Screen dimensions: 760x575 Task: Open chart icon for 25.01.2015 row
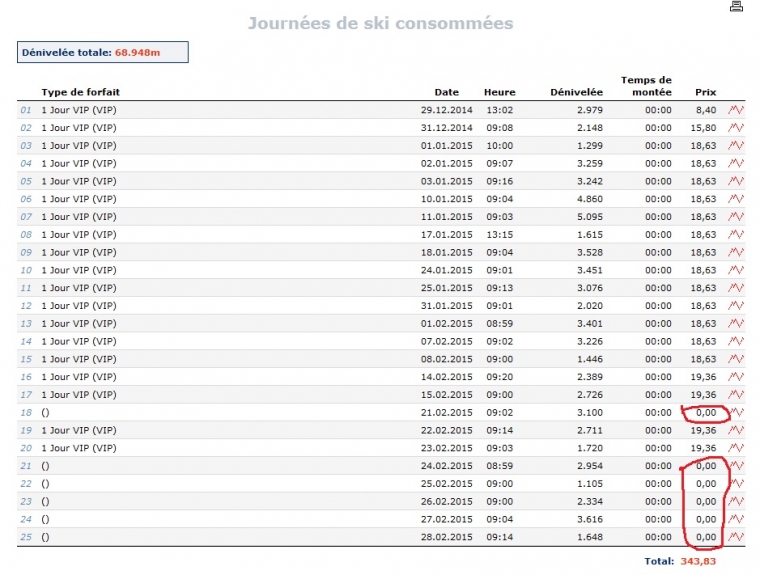[736, 288]
